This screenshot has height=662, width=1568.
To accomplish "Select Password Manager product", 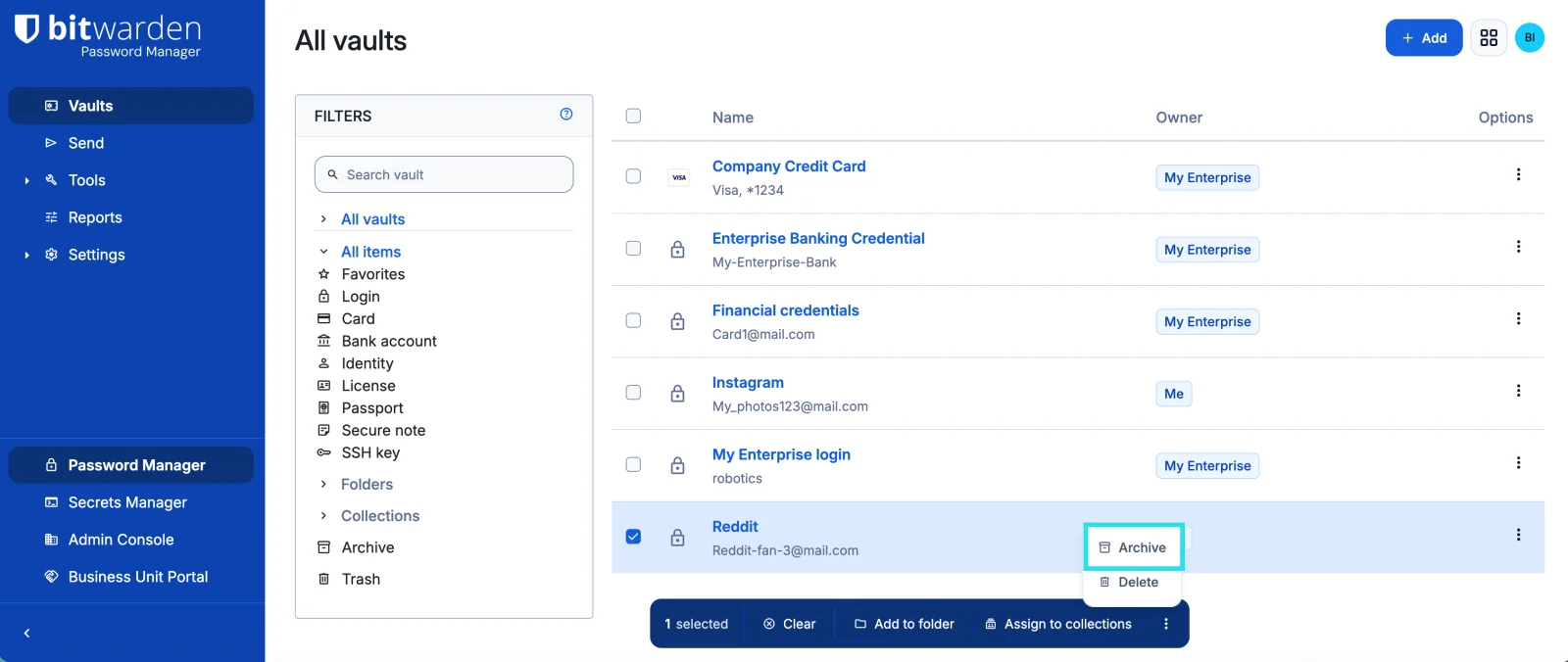I will pyautogui.click(x=131, y=465).
